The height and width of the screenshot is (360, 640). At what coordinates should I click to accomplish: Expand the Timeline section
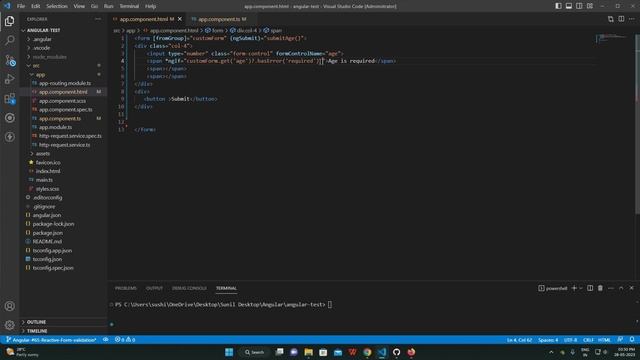pyautogui.click(x=37, y=331)
